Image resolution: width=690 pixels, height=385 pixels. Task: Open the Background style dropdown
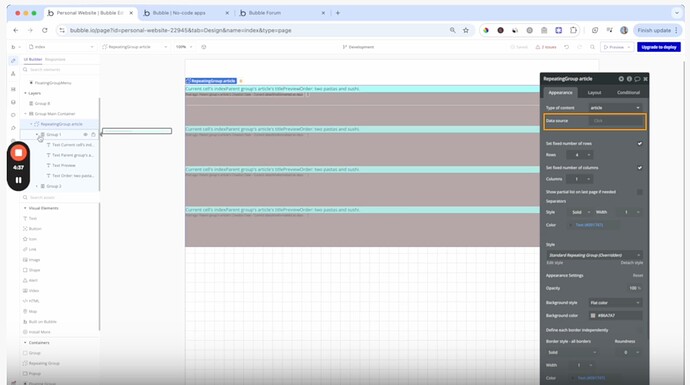tap(615, 303)
